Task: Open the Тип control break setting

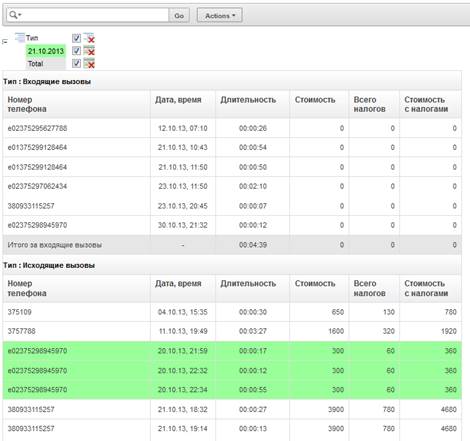Action: 32,38
